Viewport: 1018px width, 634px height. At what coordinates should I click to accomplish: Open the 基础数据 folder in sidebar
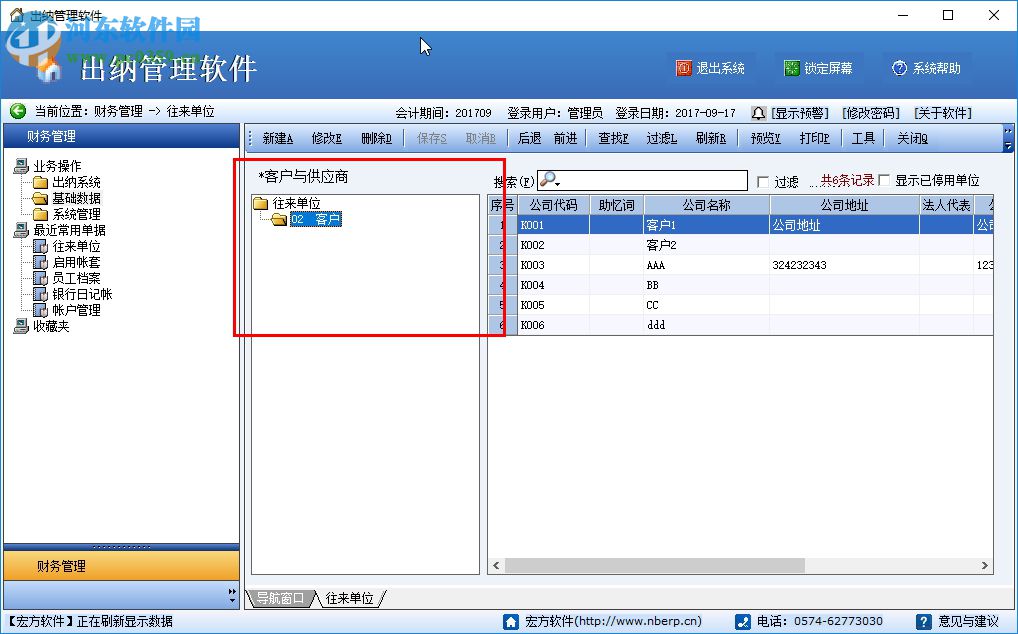tap(77, 198)
